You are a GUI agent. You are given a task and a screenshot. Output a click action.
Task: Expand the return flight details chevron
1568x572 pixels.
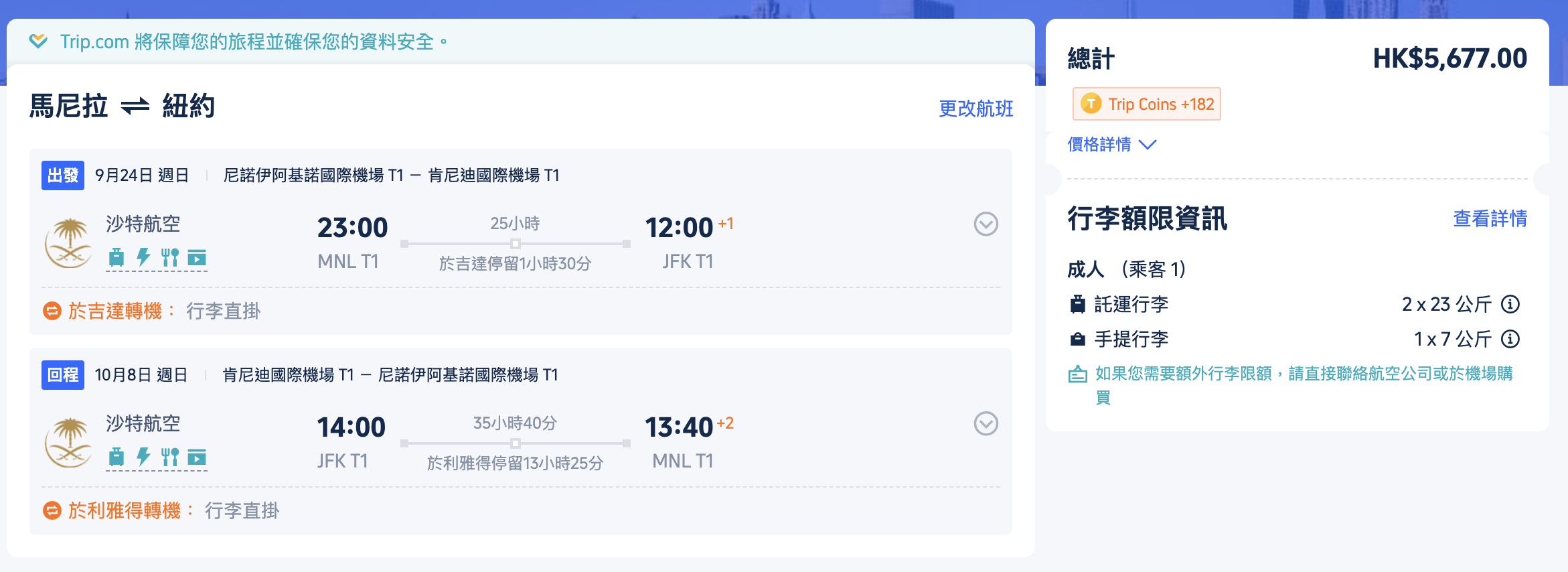(986, 423)
